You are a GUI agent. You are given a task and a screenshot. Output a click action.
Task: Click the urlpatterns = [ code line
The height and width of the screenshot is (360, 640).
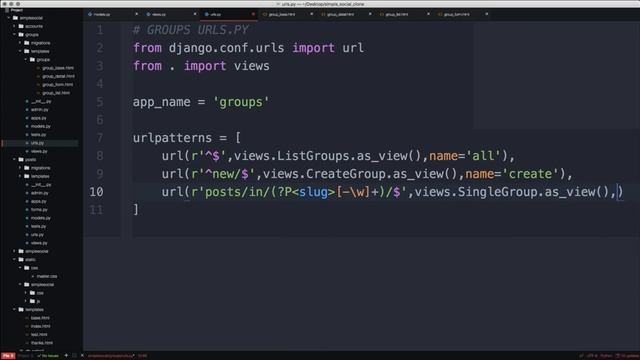187,138
